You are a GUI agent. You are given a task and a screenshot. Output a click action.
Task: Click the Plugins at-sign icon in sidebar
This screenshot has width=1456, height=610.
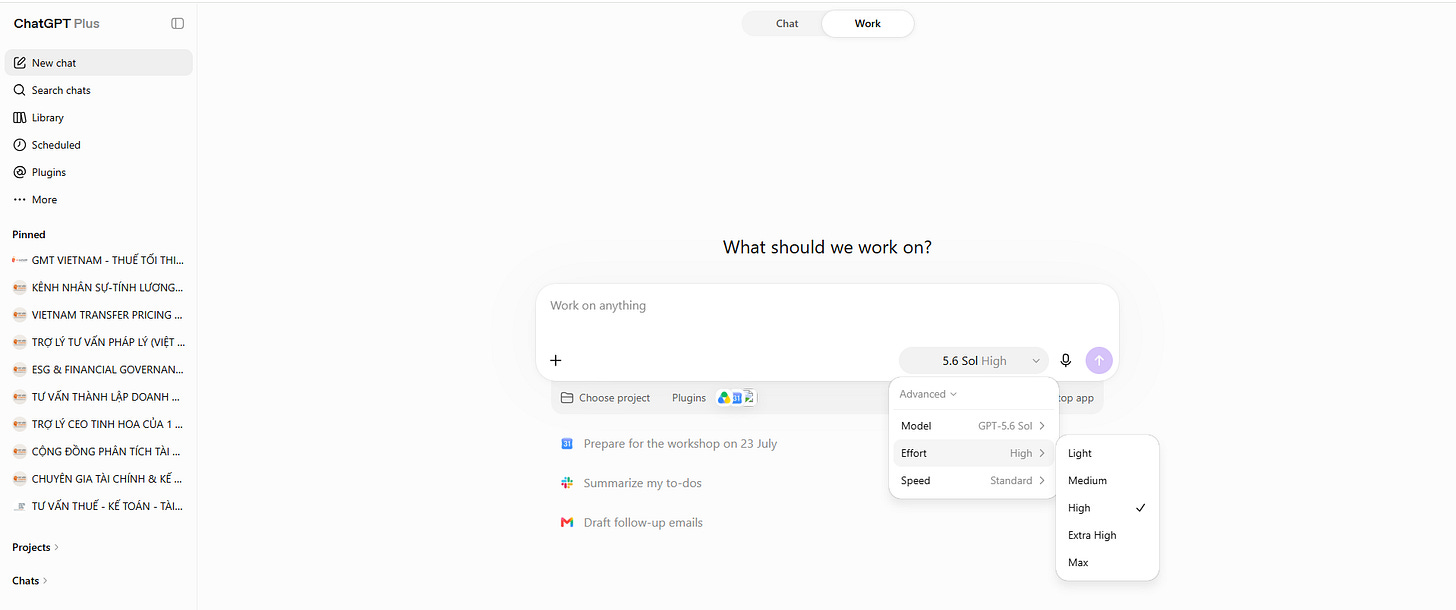pos(20,172)
